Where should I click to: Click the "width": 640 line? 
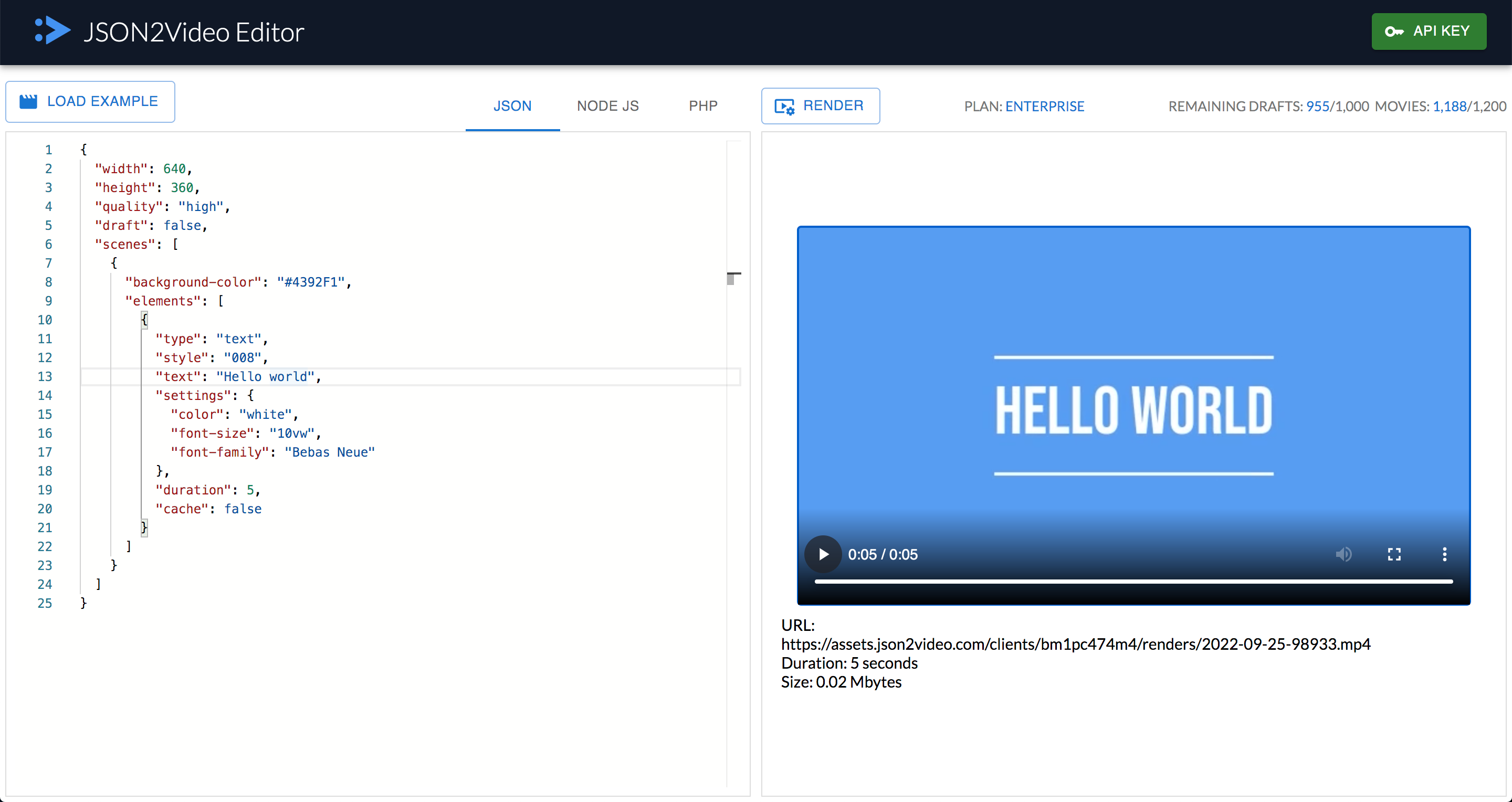click(143, 169)
